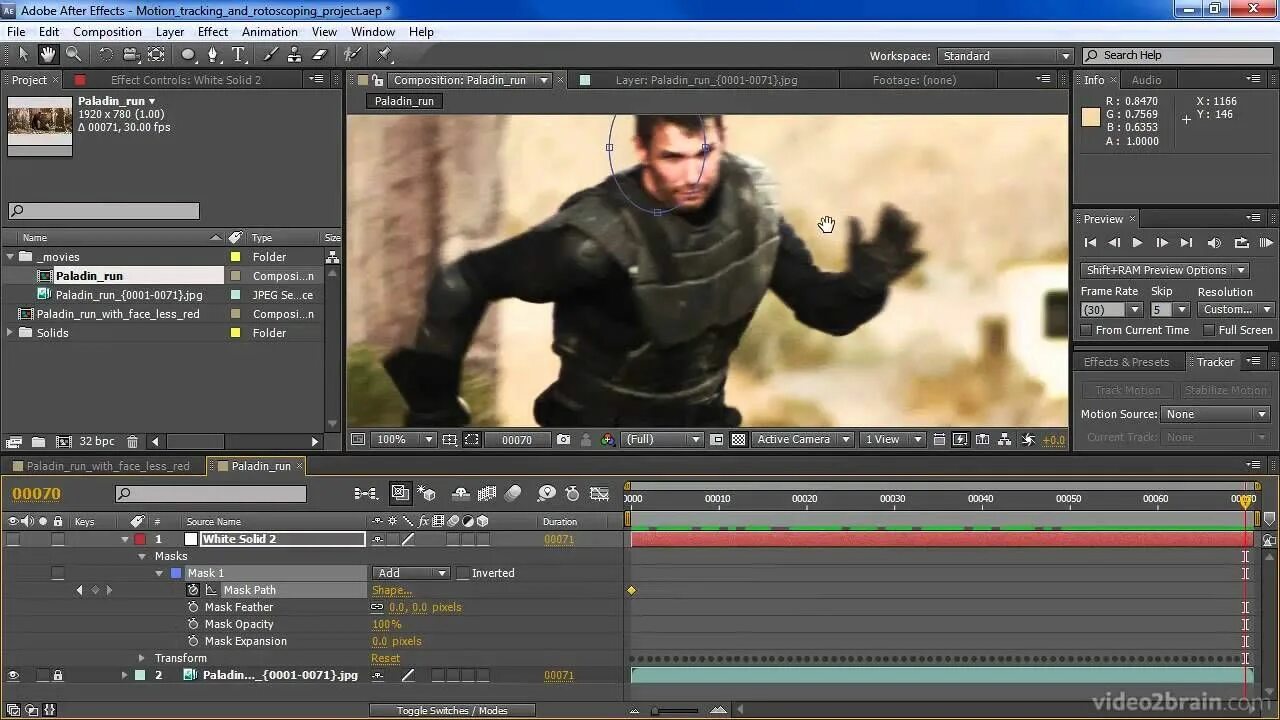Select the Rotation tool
Image resolution: width=1280 pixels, height=720 pixels.
click(106, 54)
